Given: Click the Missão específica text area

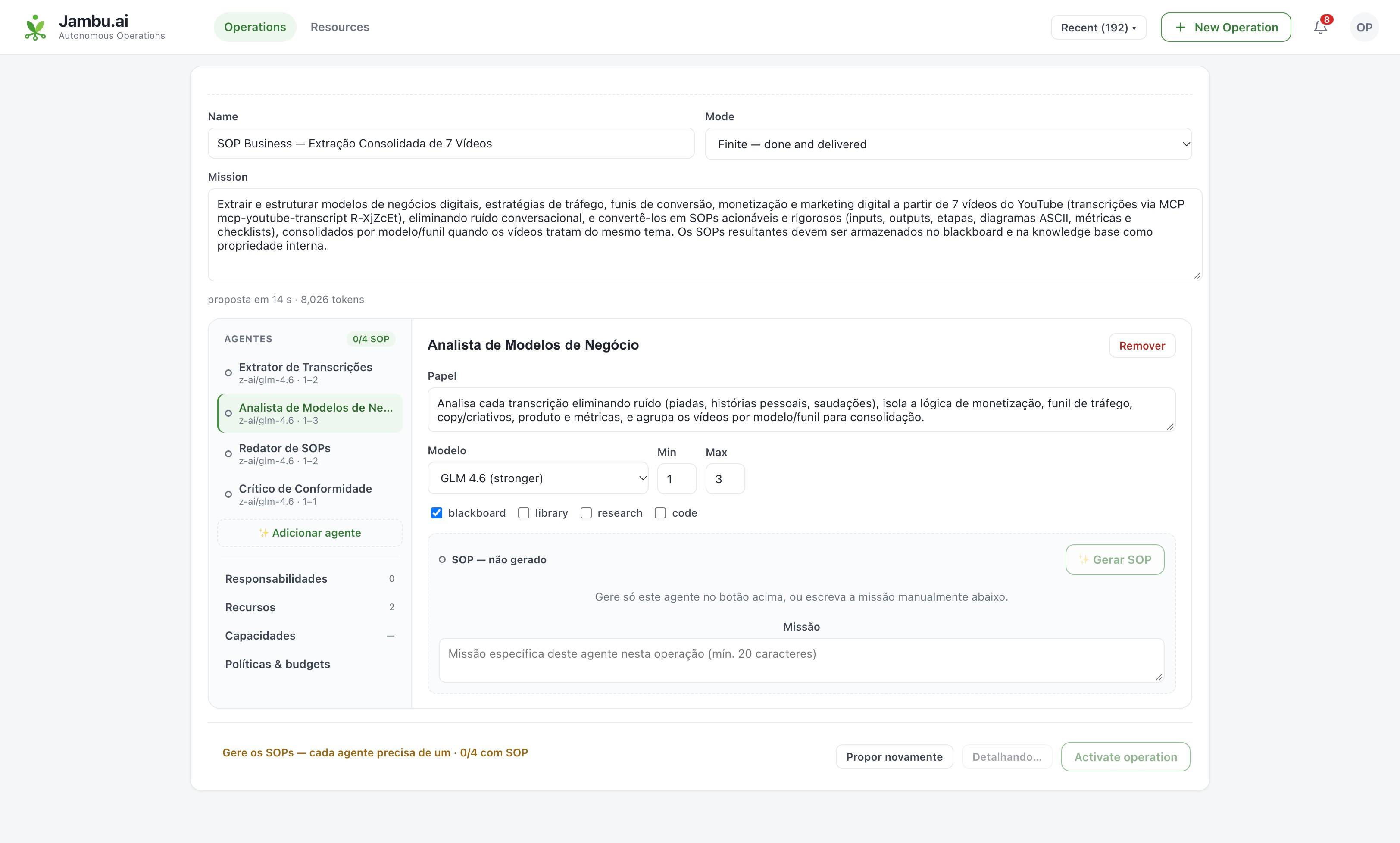Looking at the screenshot, I should point(801,660).
